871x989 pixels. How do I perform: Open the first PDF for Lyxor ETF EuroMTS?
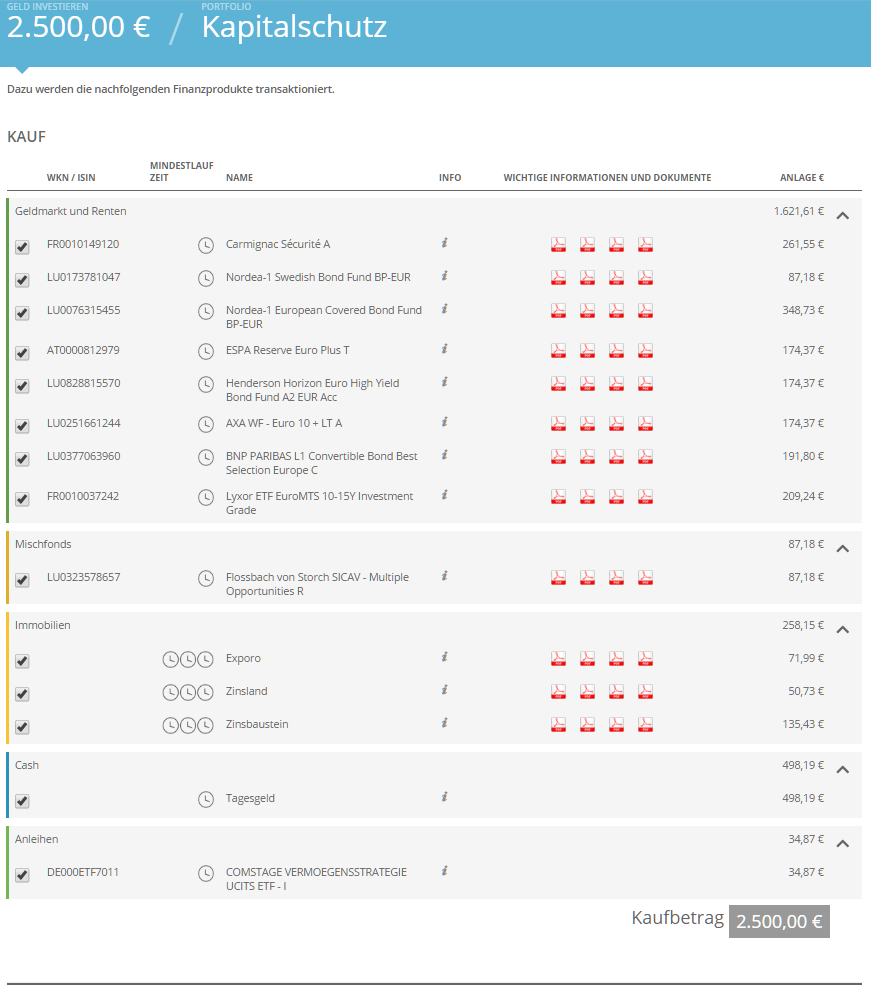(558, 497)
